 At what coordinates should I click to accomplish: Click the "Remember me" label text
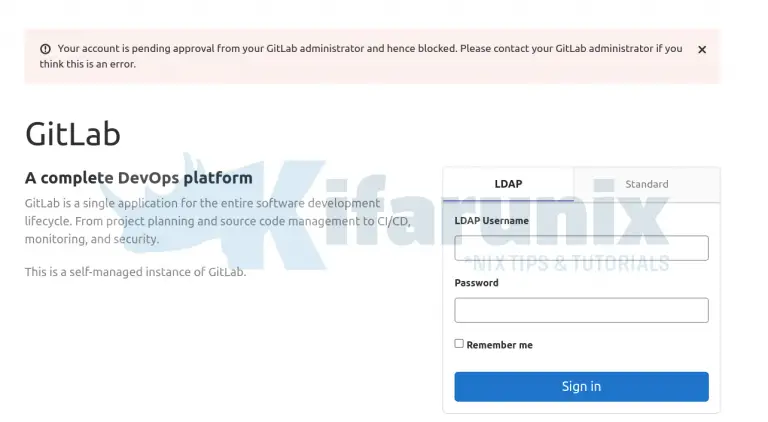pos(499,345)
